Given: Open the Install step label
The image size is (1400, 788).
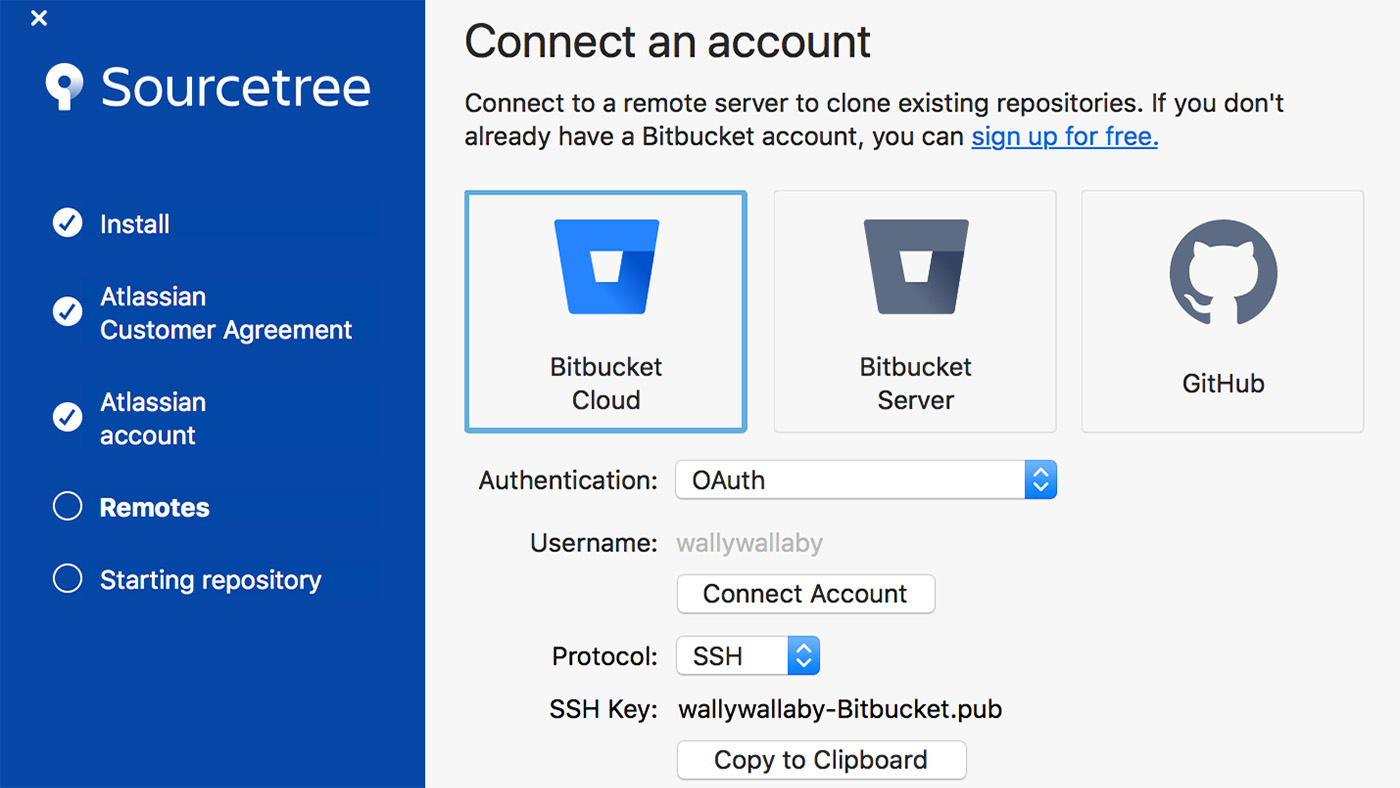Looking at the screenshot, I should 135,224.
